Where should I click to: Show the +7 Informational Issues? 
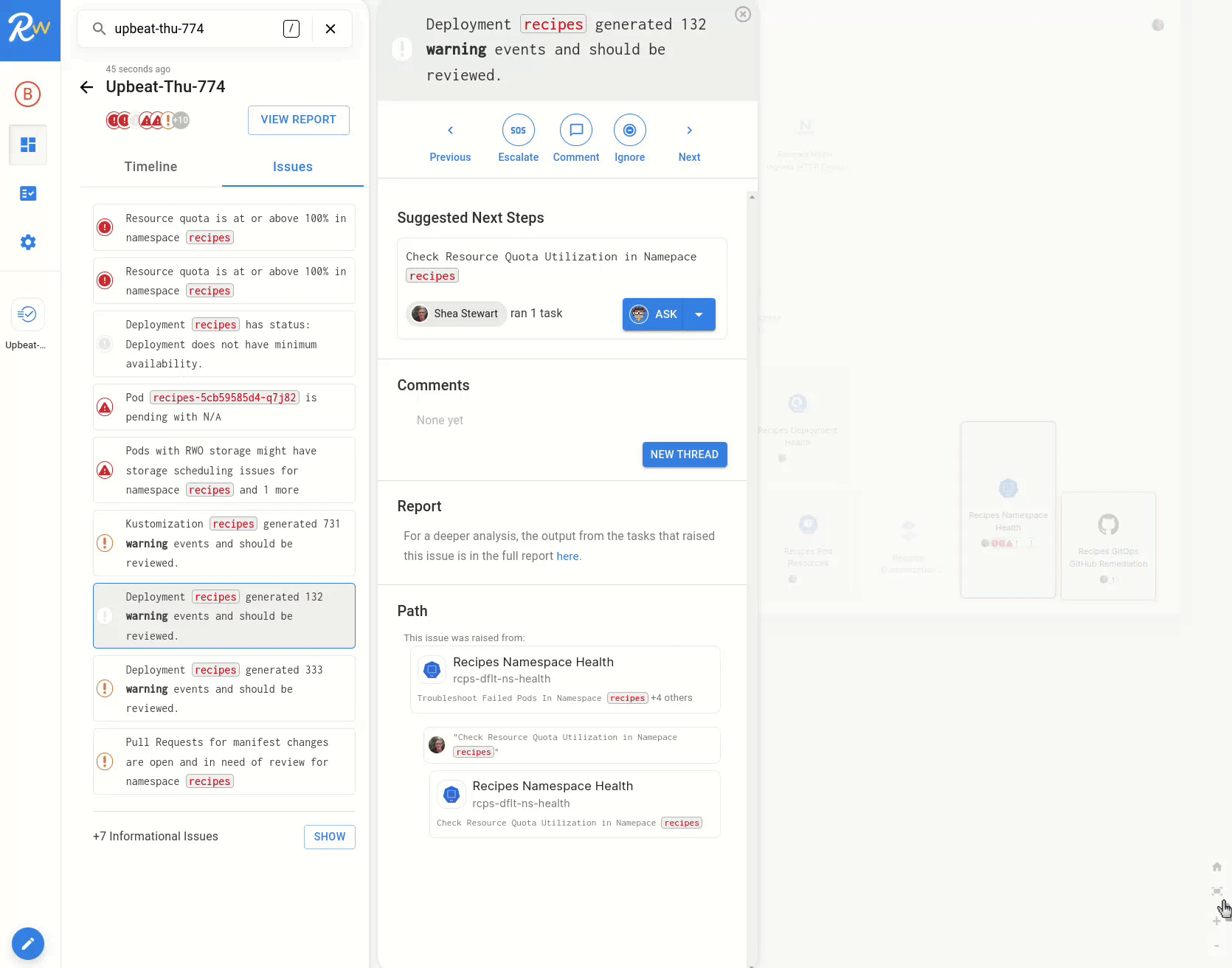pyautogui.click(x=329, y=837)
